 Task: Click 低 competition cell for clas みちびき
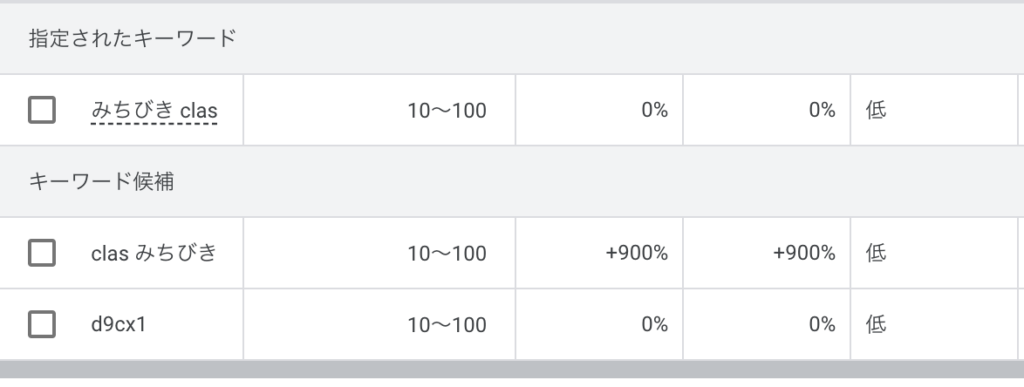876,253
